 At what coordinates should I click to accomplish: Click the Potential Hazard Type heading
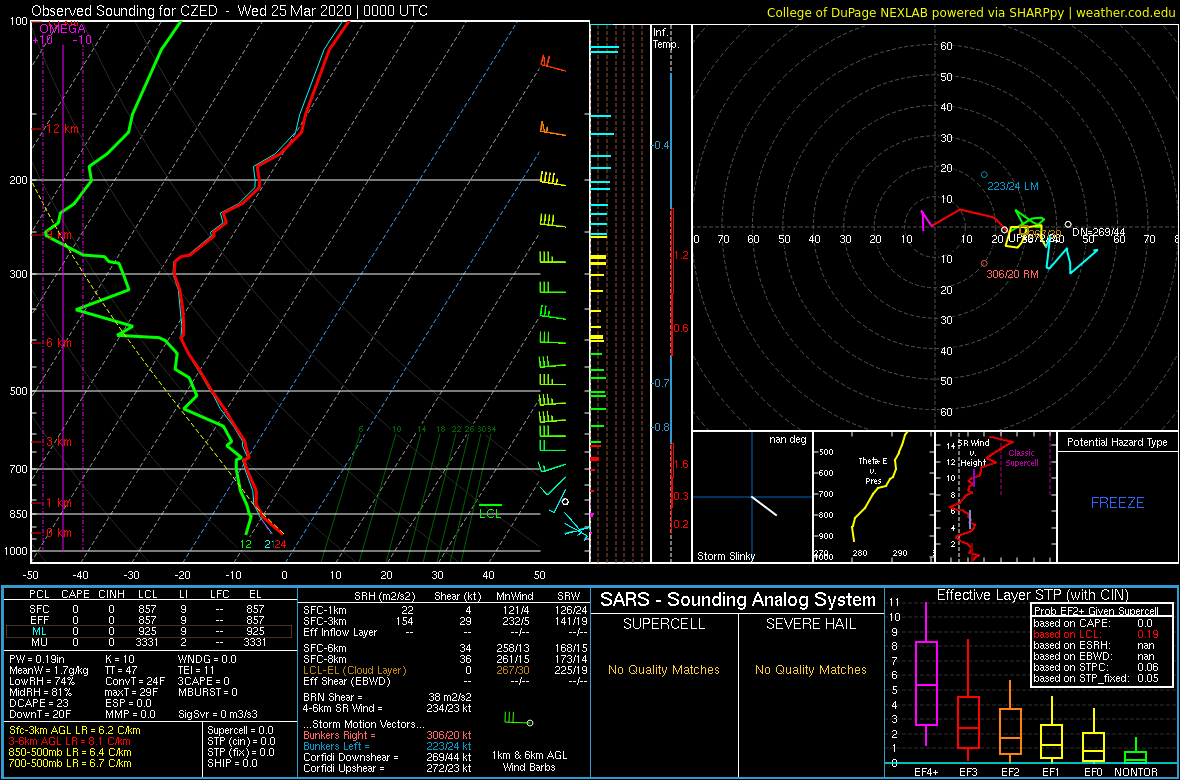point(1117,443)
